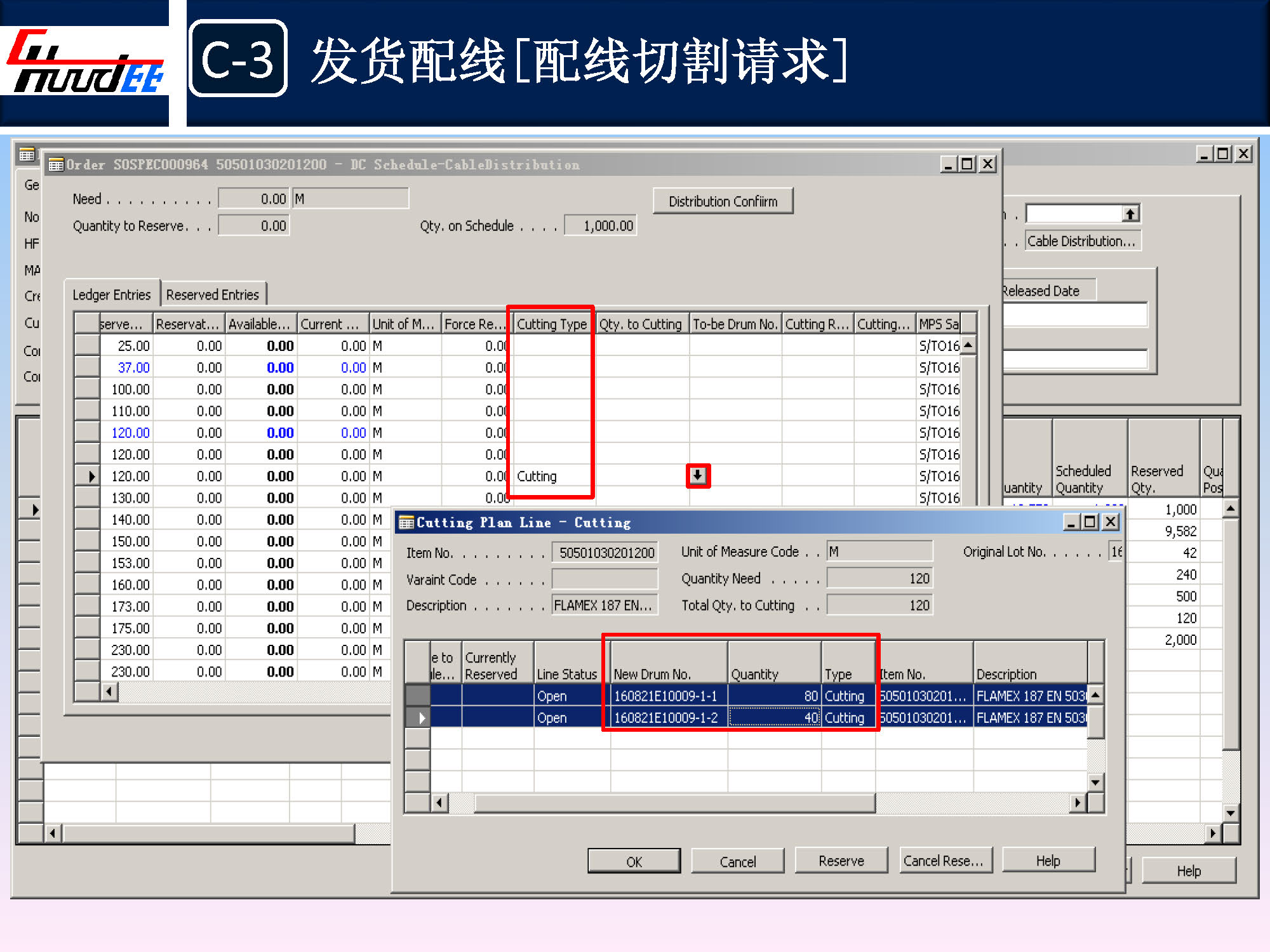Switch to the Reserved Entries tab
1270x952 pixels.
click(213, 294)
